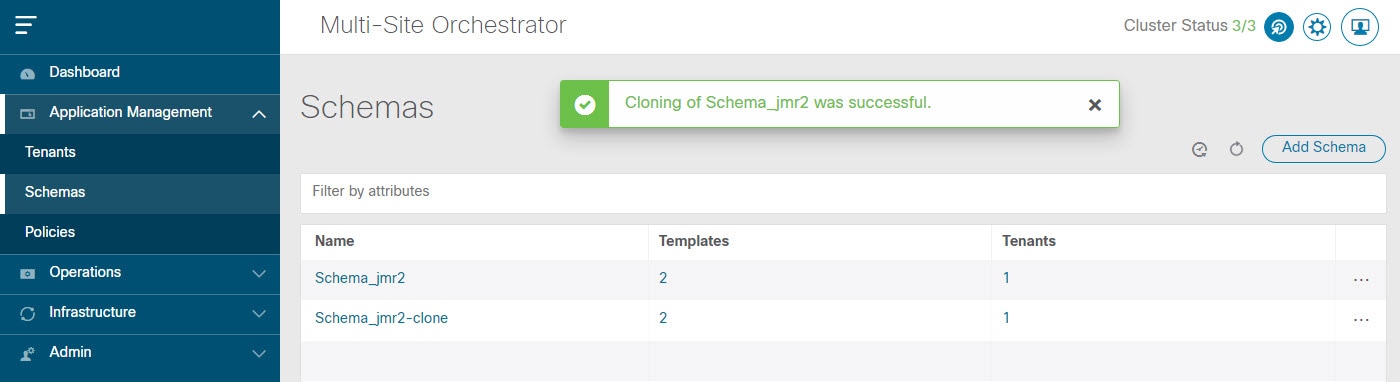Dismiss the cloning success notification
Viewport: 1400px width, 382px height.
[1095, 104]
